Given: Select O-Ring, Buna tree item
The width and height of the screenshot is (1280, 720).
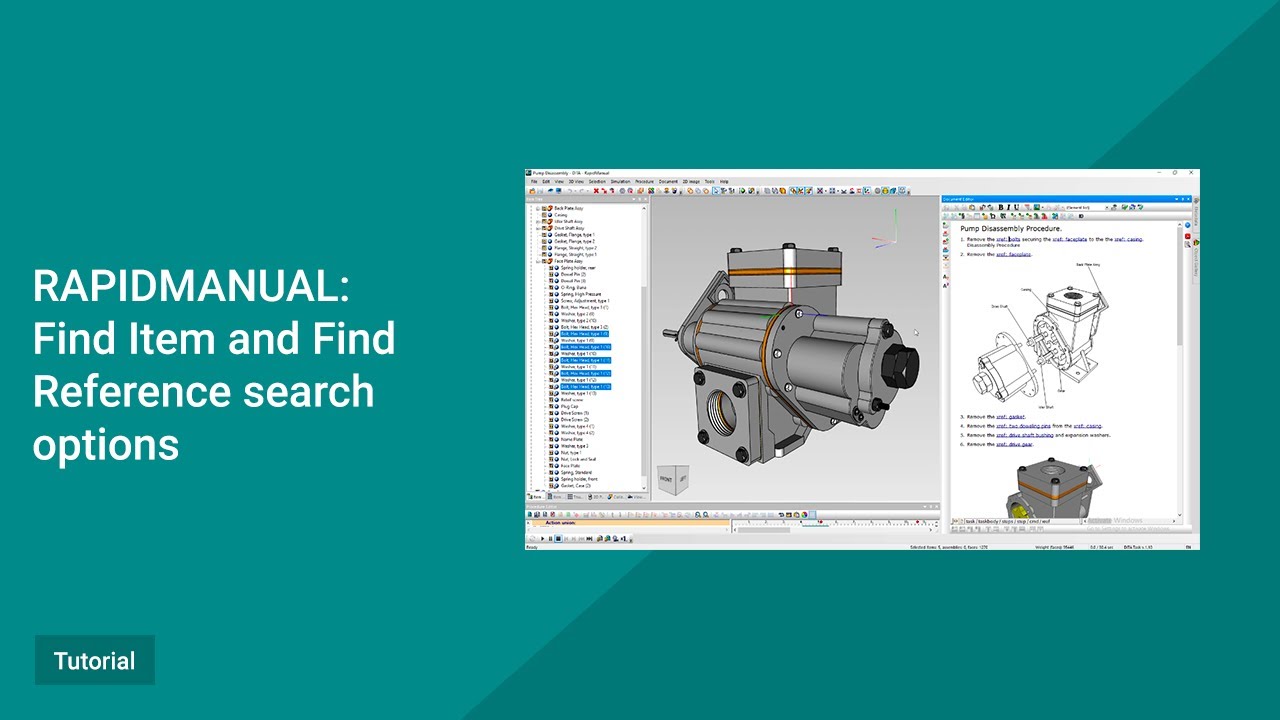Looking at the screenshot, I should coord(574,287).
